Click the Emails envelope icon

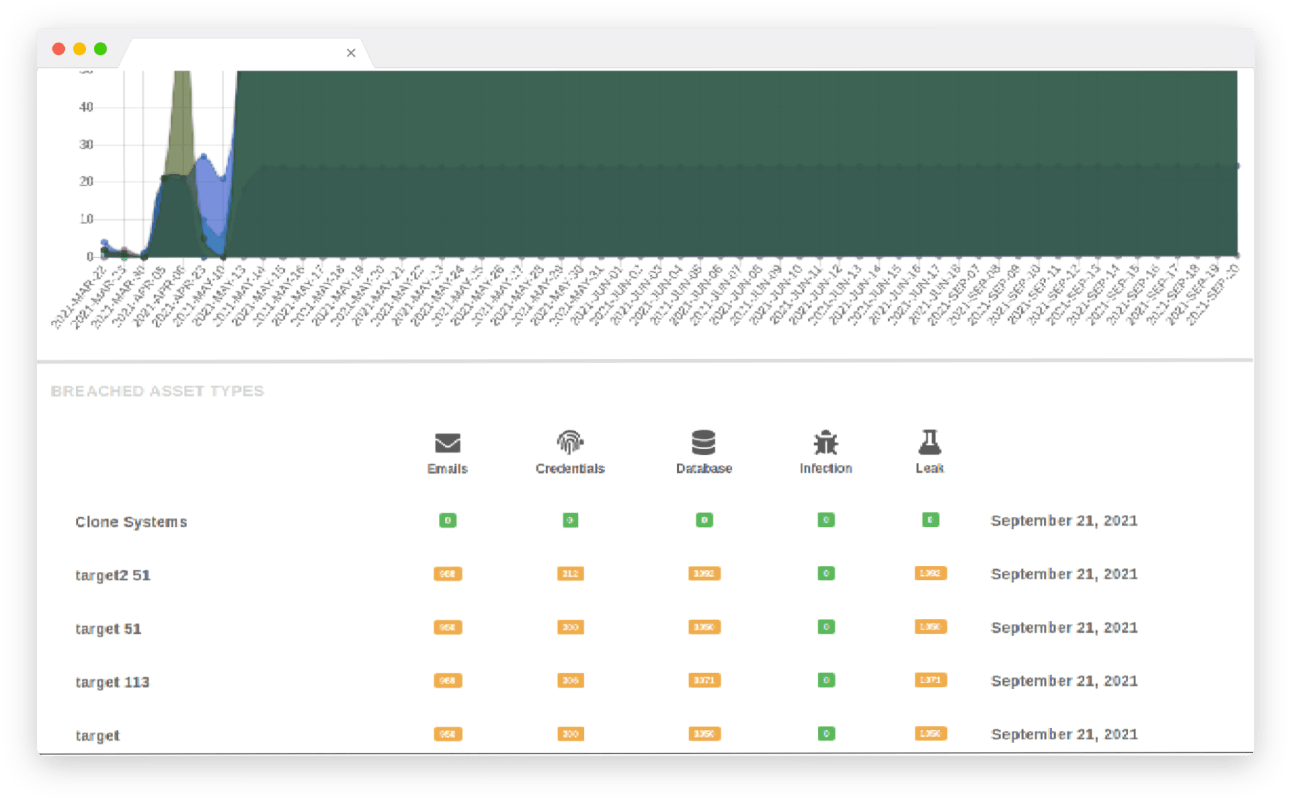448,443
